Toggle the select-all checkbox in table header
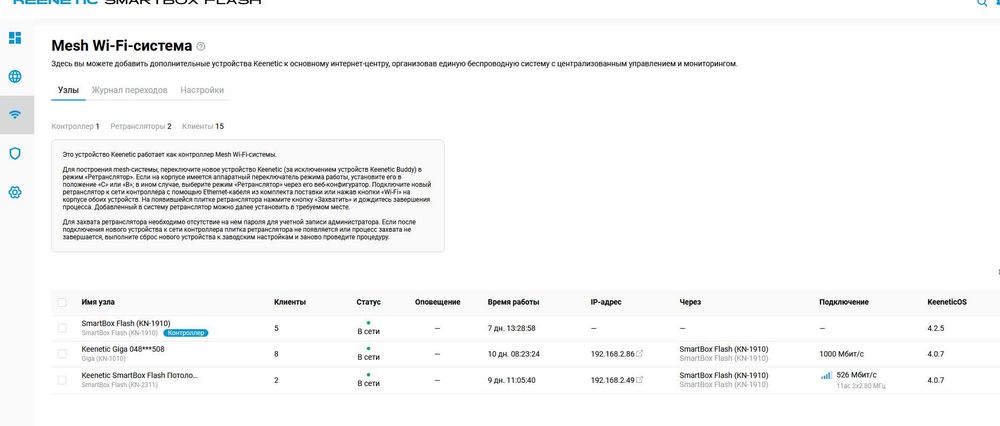The image size is (1000, 426). (x=62, y=302)
